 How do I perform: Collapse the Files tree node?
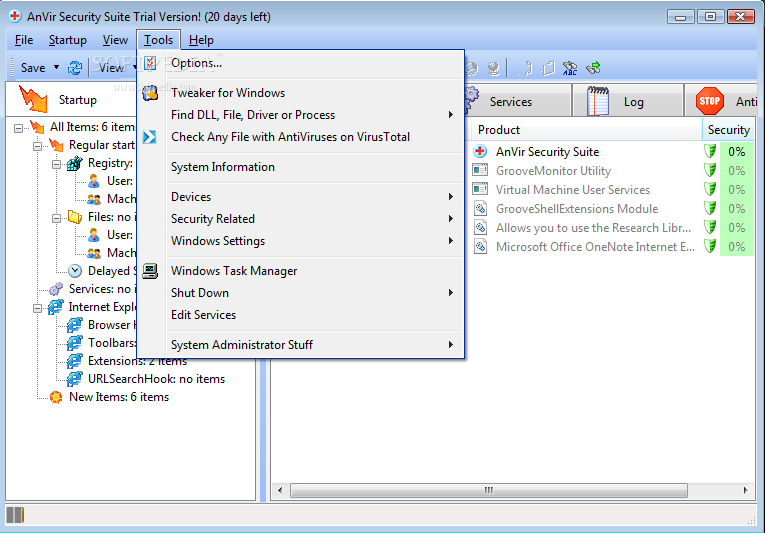57,218
